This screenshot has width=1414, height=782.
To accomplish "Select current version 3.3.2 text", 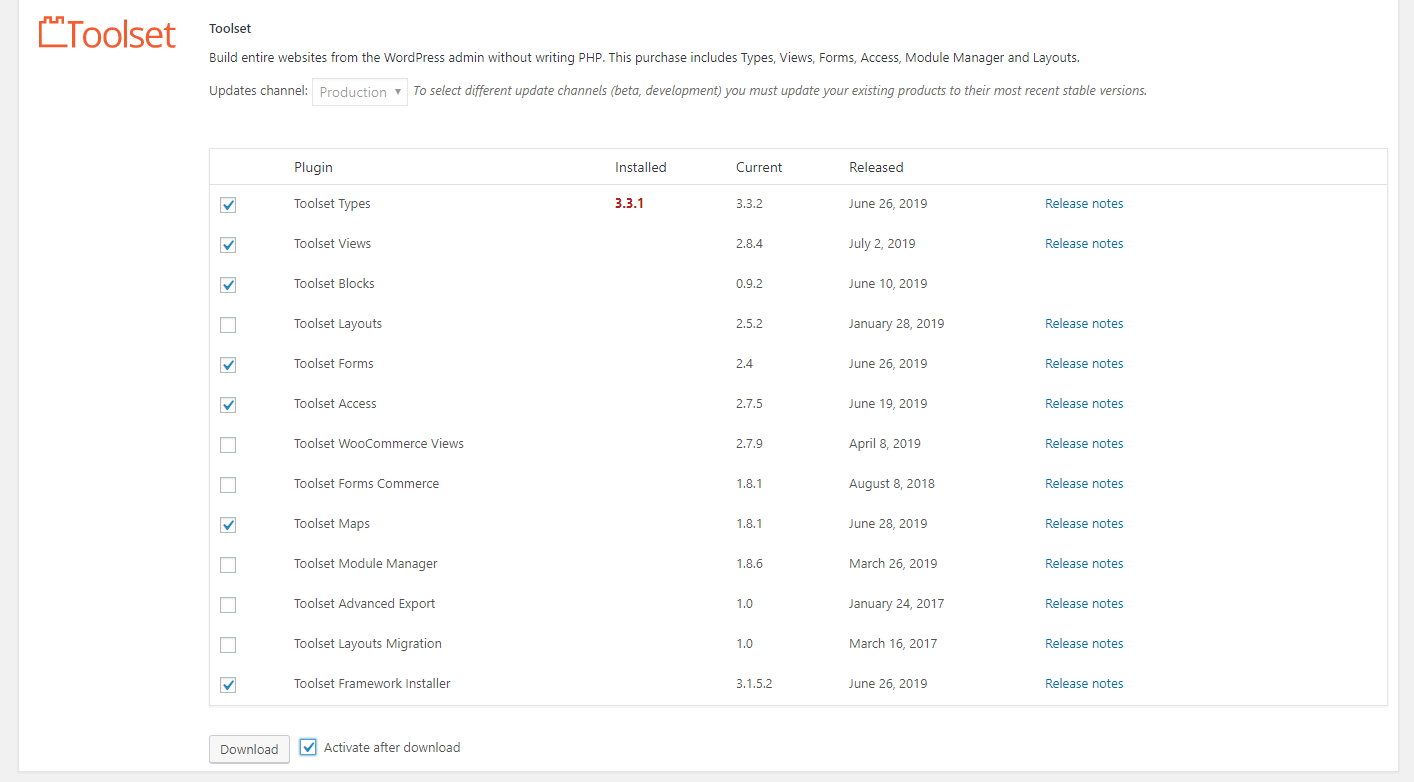I will point(750,204).
